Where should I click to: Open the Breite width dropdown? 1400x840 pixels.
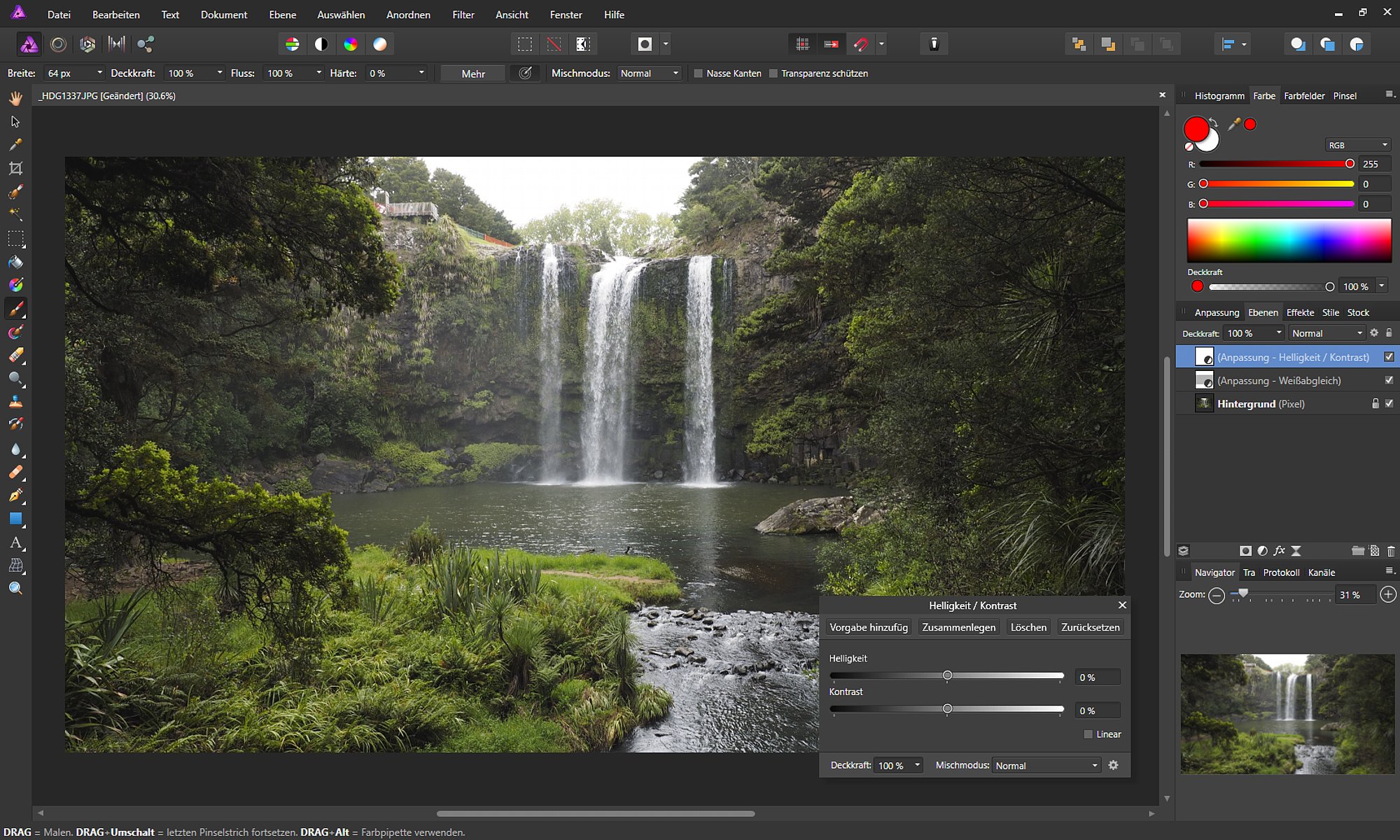[x=99, y=73]
